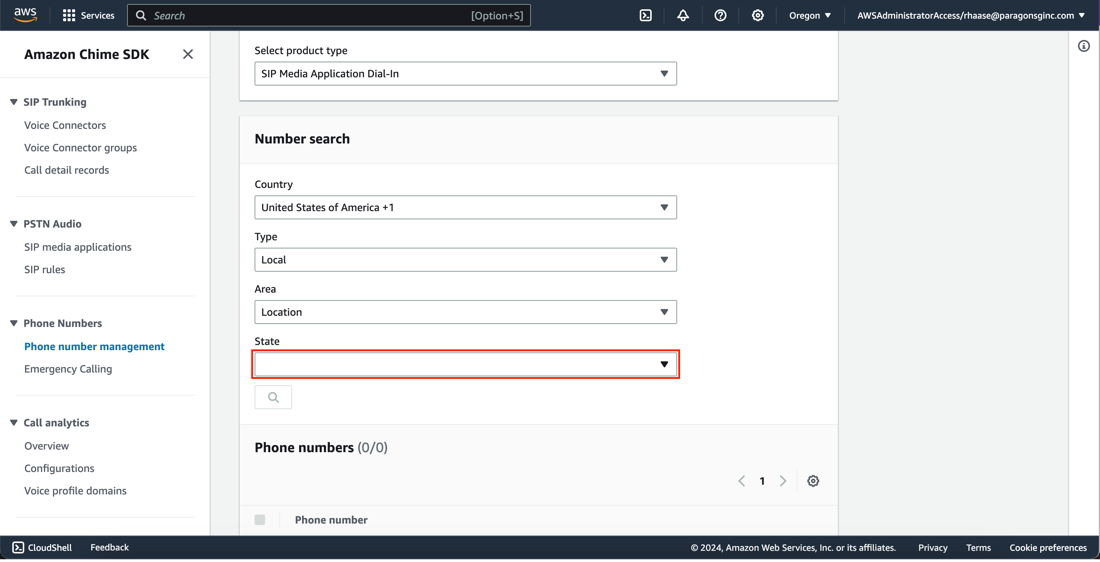Open the Privacy link
The width and height of the screenshot is (1100, 562).
[932, 548]
